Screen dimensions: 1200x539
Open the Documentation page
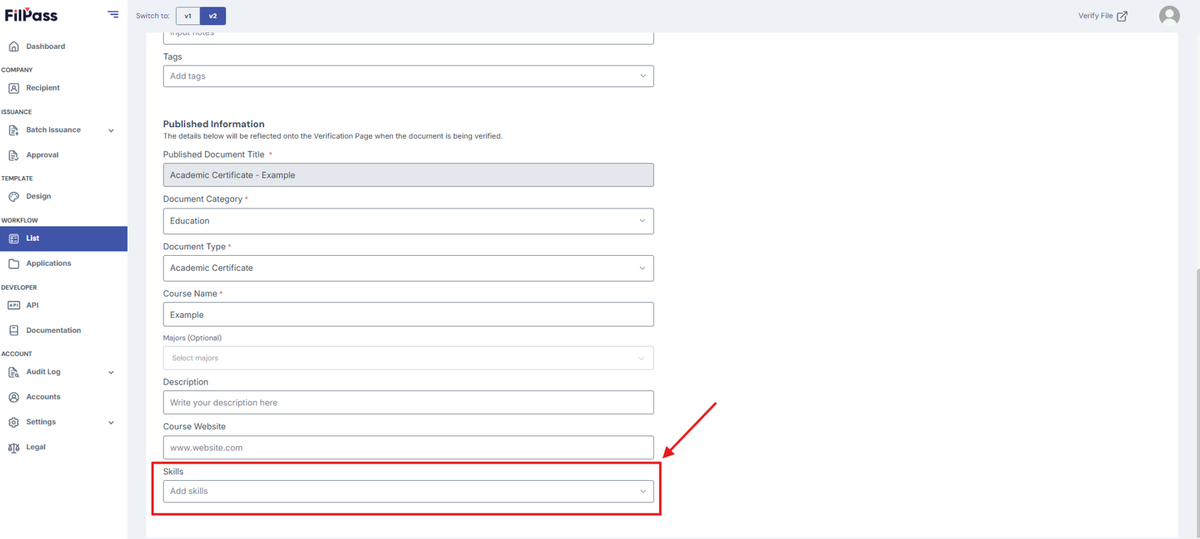[53, 330]
